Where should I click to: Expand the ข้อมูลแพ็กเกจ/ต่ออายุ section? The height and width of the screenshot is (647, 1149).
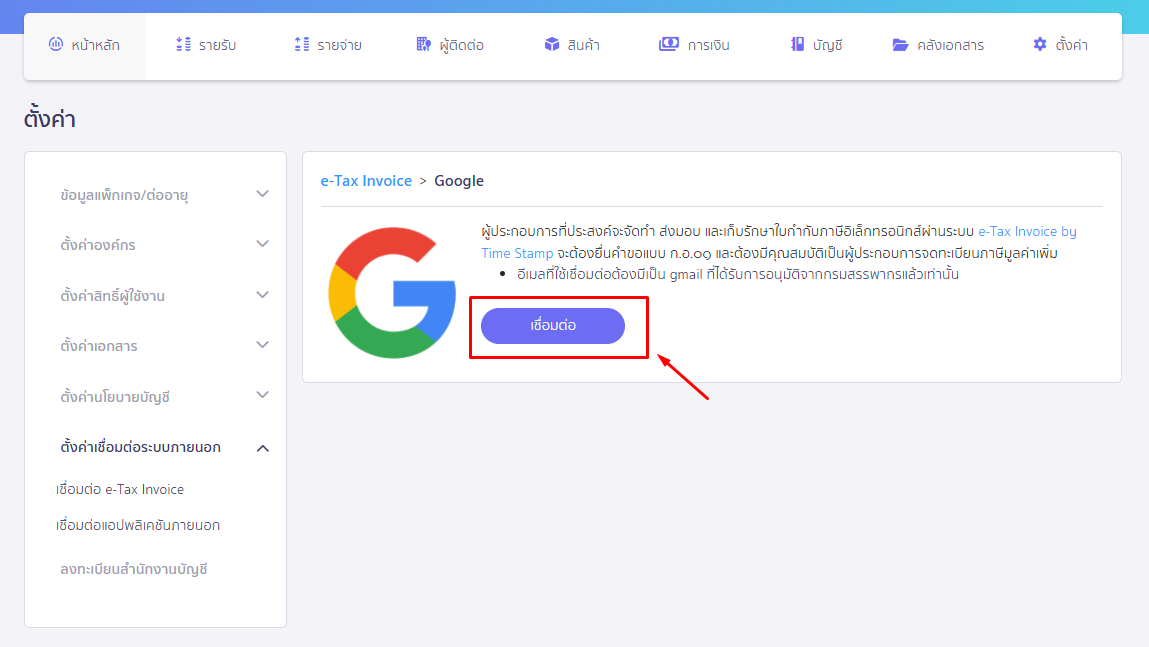point(155,194)
